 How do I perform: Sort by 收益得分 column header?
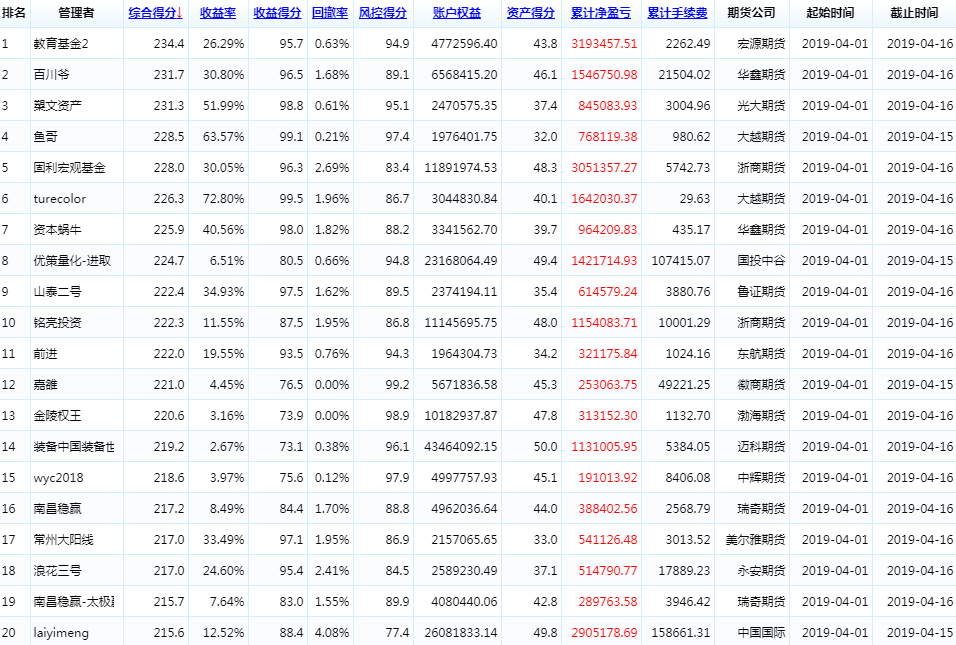[x=277, y=13]
